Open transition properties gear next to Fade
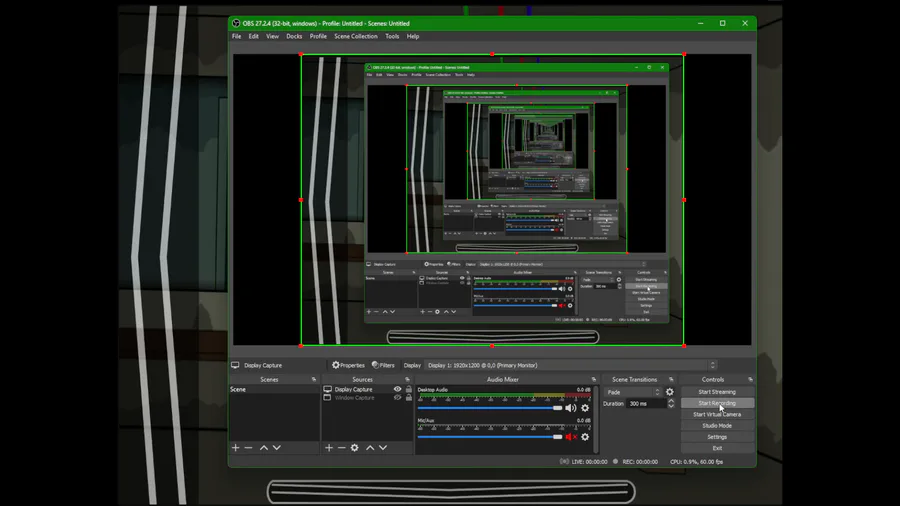This screenshot has width=900, height=506. pyautogui.click(x=670, y=392)
